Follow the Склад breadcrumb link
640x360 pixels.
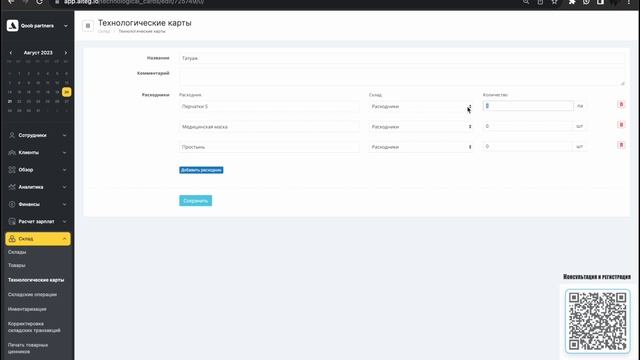104,31
